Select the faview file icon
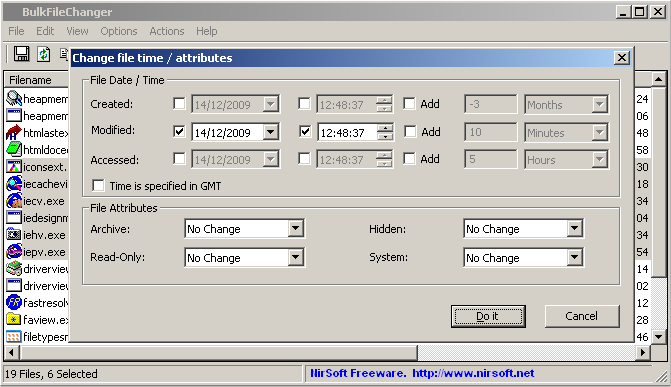Viewport: 671px width, 387px height. (x=14, y=320)
